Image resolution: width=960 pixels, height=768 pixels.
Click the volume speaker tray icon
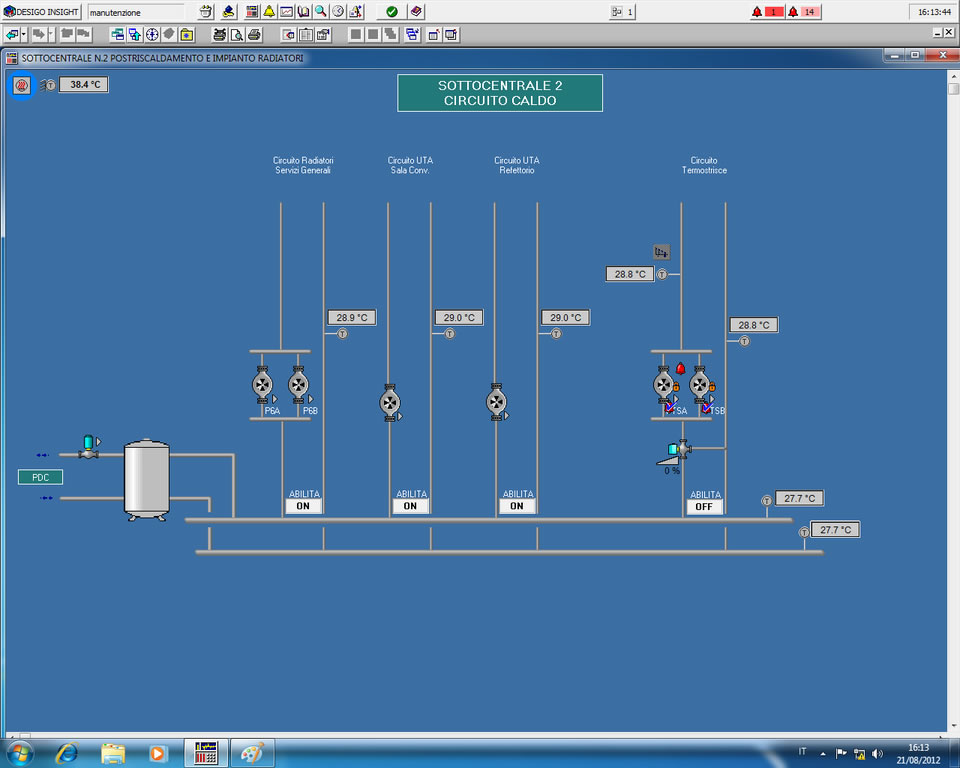(878, 754)
